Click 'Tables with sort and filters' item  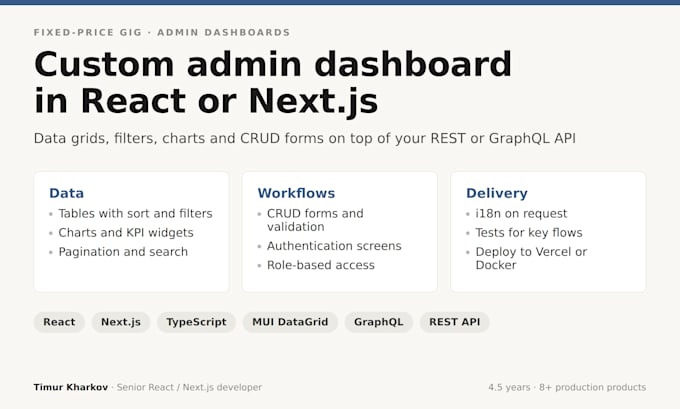point(135,213)
